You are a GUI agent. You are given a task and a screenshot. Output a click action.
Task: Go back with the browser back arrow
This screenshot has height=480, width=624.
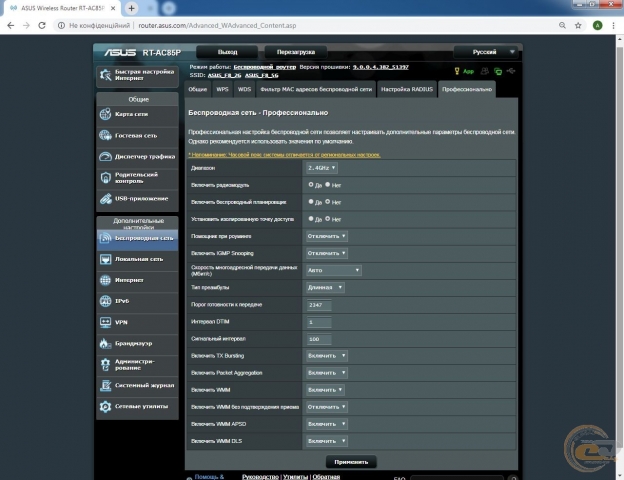tap(11, 25)
